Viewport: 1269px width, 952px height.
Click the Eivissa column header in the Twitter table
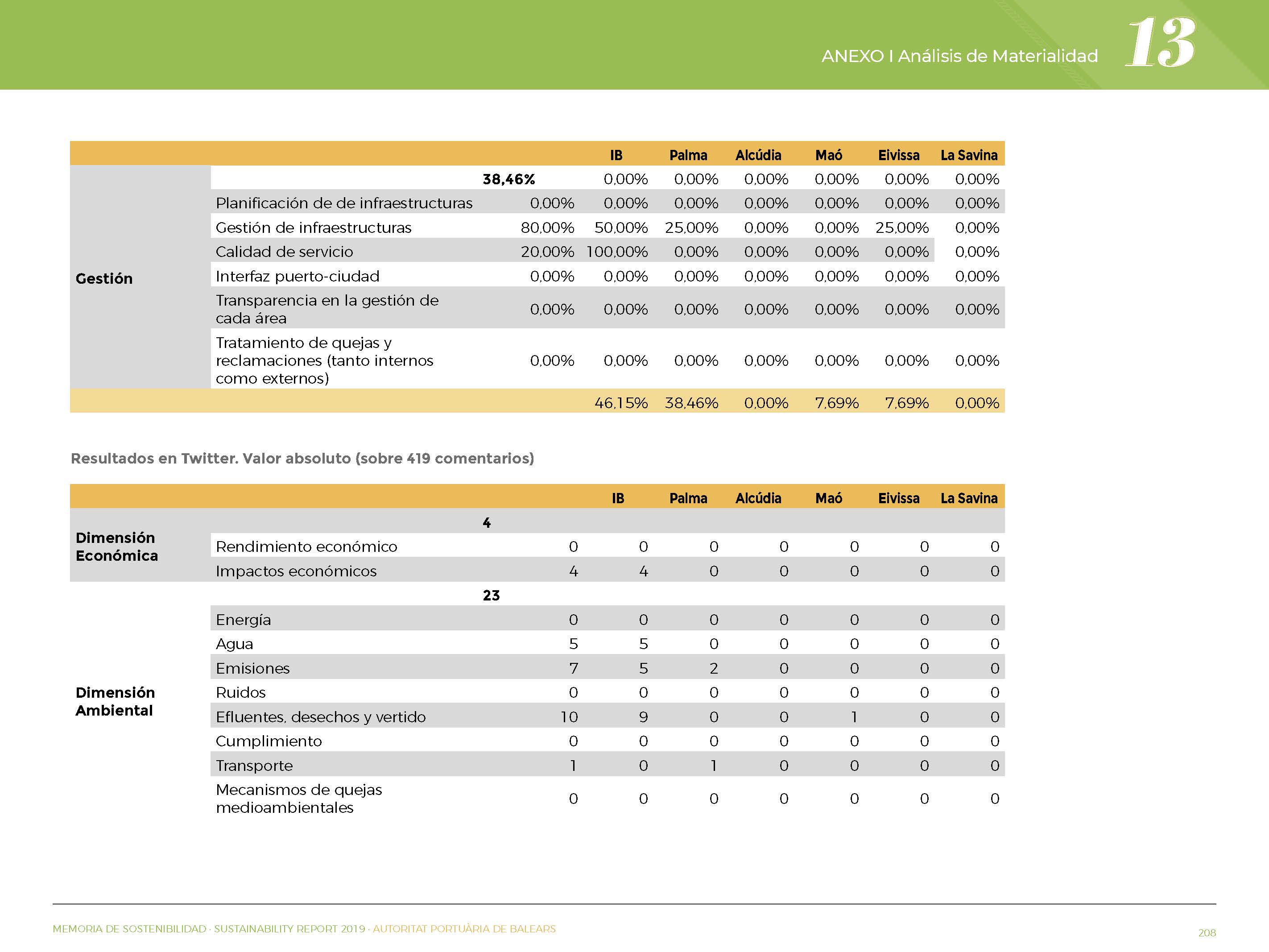(898, 498)
